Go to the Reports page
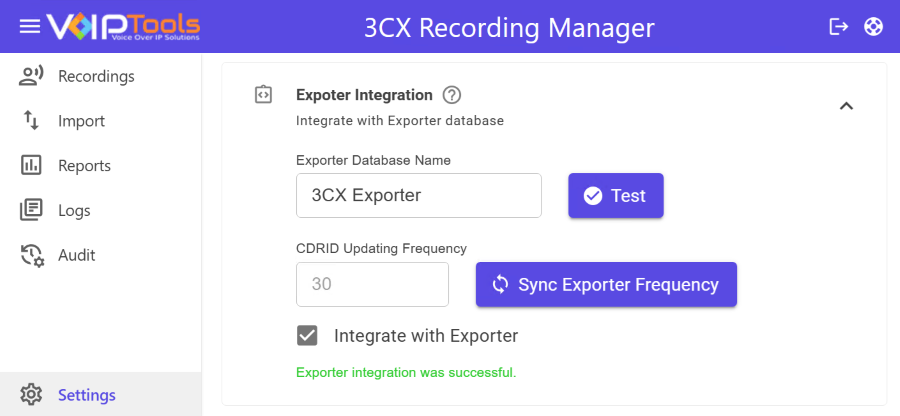This screenshot has height=416, width=900. click(84, 166)
